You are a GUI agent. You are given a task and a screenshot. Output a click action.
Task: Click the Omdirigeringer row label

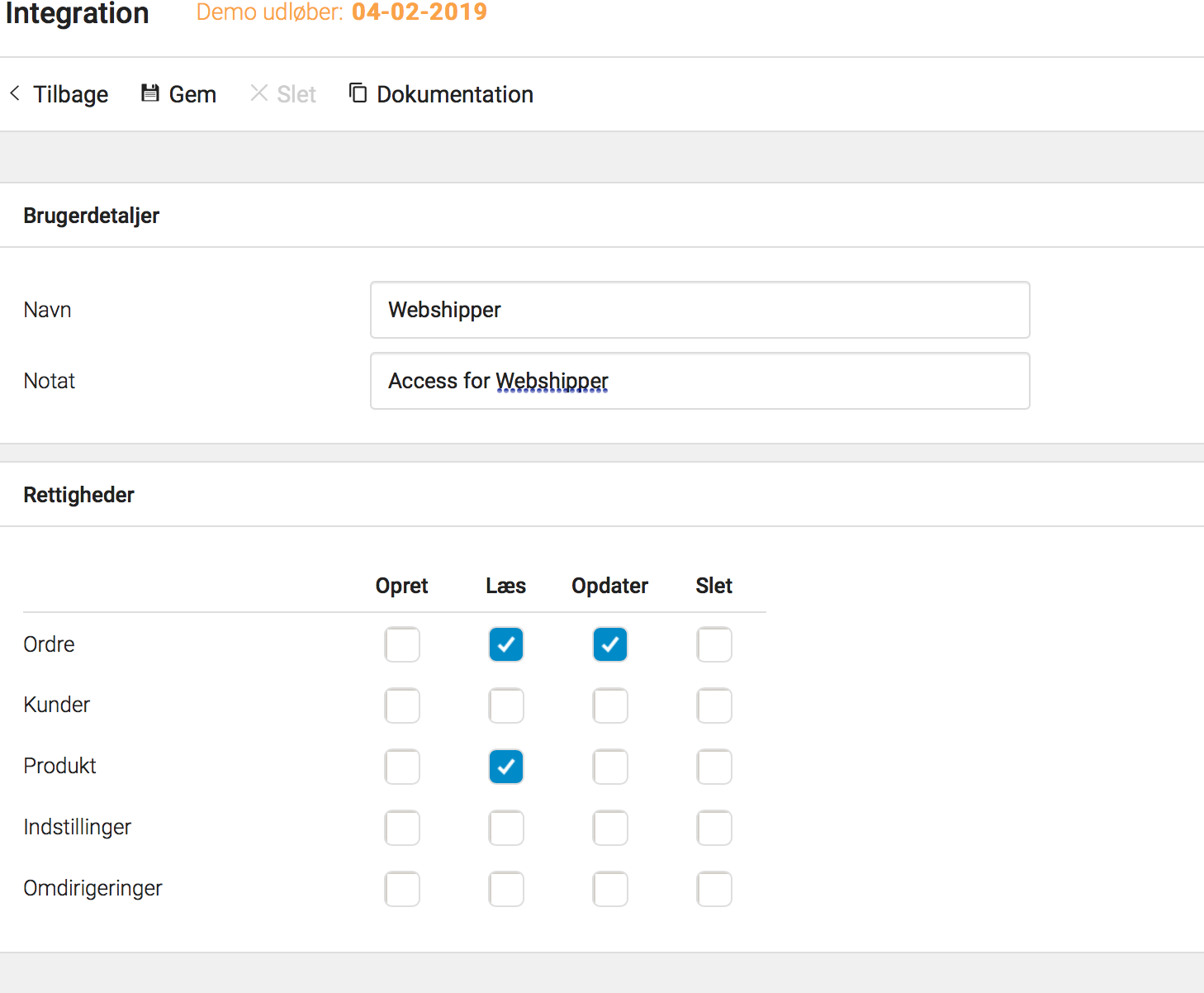tap(93, 888)
